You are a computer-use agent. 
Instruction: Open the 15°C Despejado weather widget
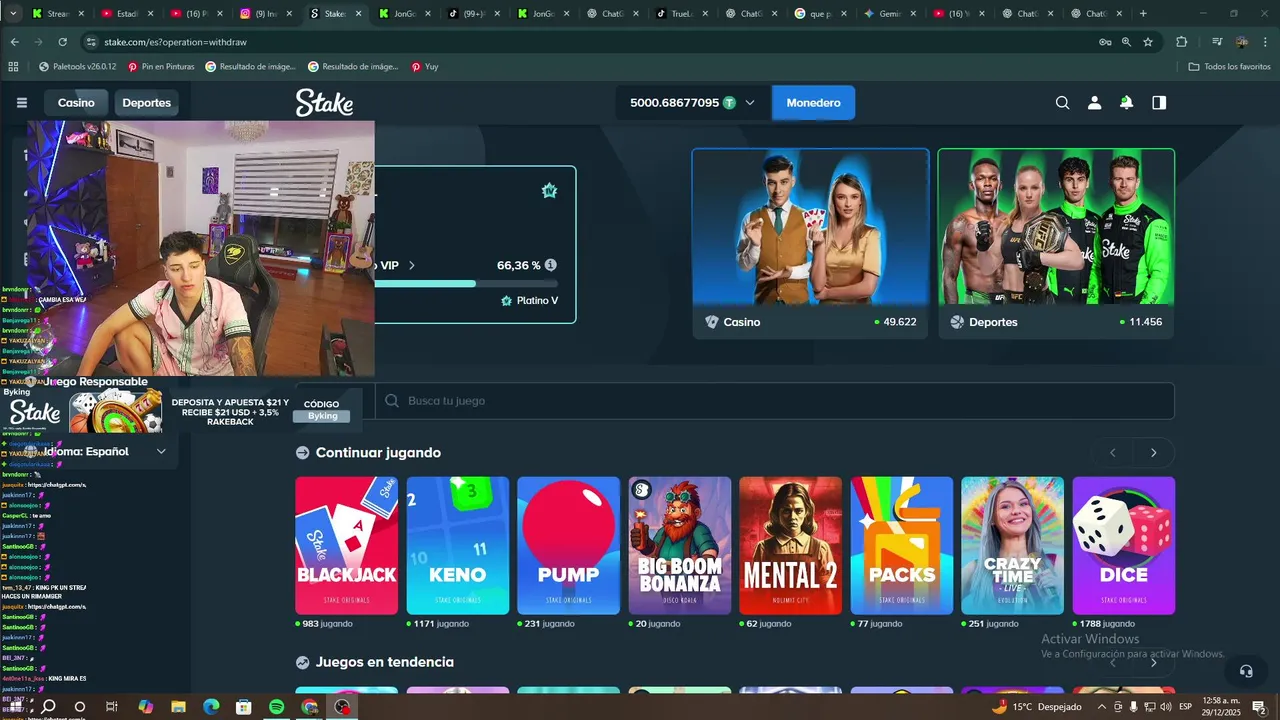click(1035, 707)
